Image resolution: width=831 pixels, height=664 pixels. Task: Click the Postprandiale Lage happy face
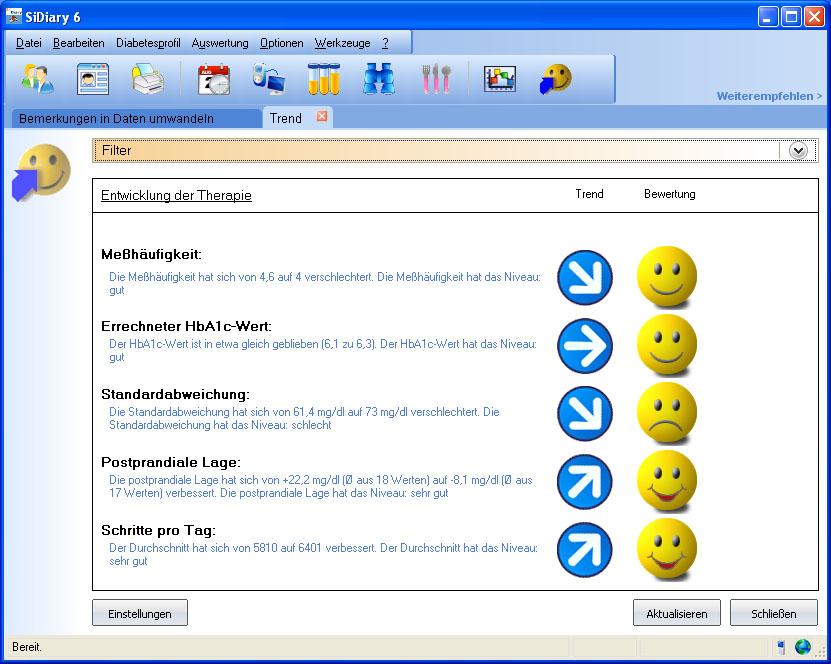(x=667, y=482)
